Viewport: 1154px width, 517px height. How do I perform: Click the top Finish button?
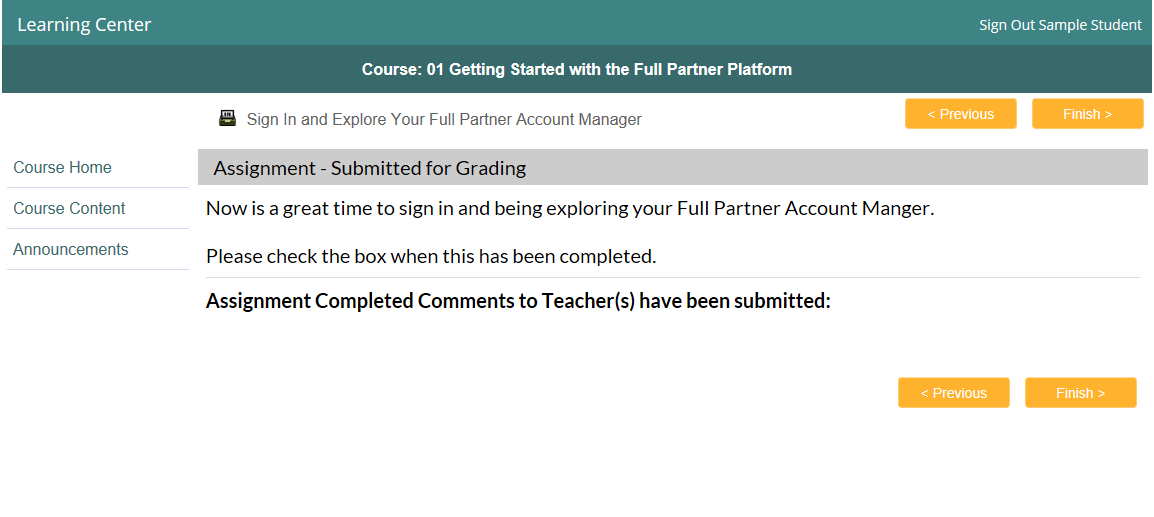[1087, 114]
